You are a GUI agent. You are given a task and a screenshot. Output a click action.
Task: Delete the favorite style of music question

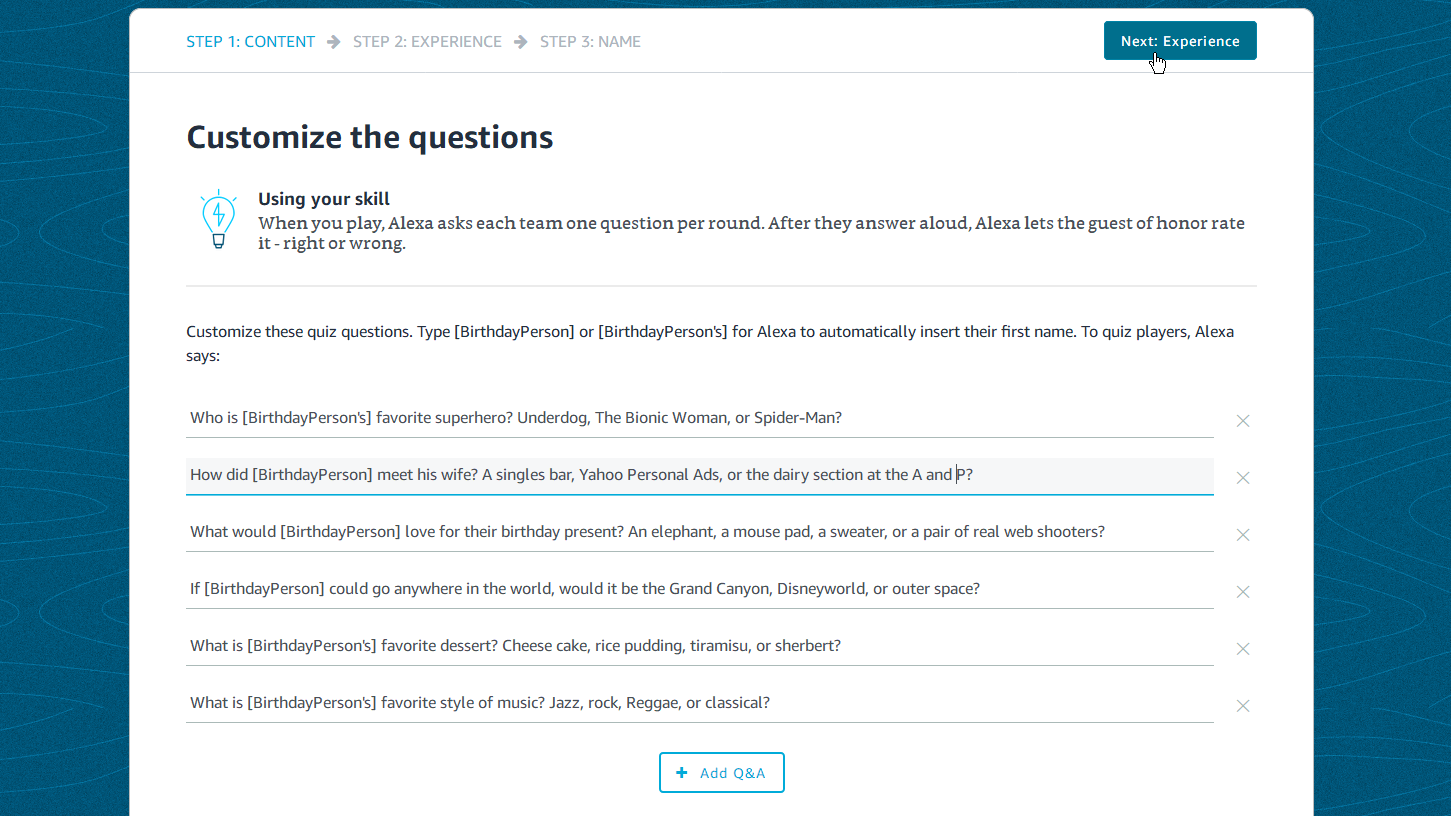tap(1242, 706)
